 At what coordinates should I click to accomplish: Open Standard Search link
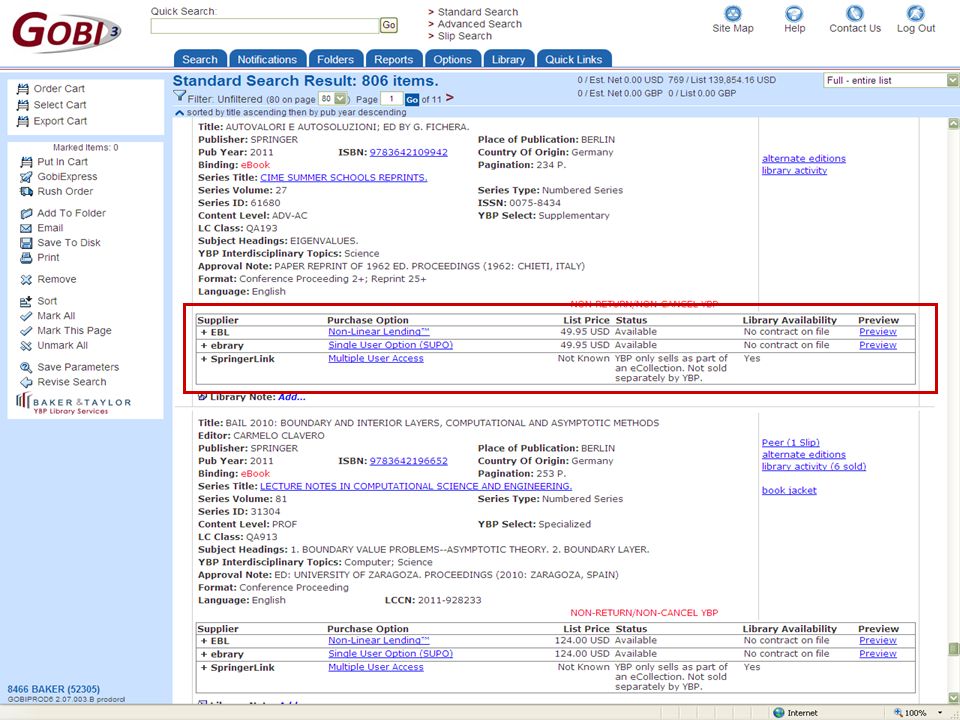478,12
